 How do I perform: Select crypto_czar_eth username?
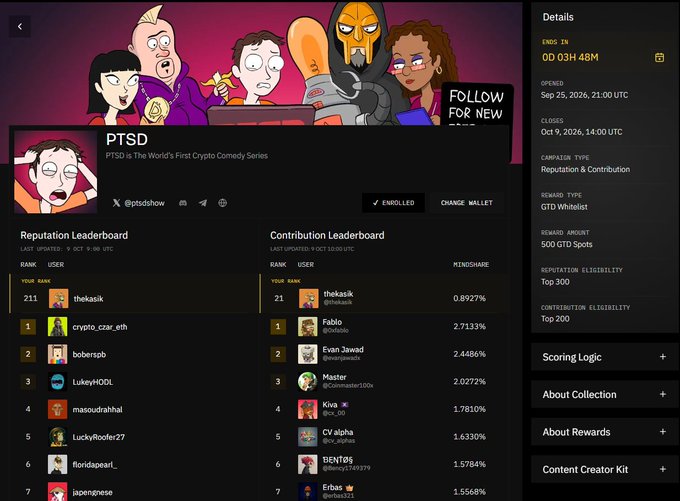[100, 327]
